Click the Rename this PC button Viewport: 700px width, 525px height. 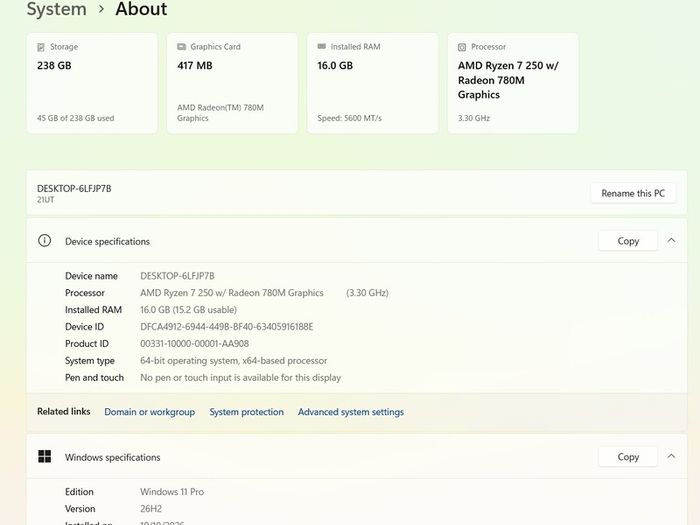[x=633, y=193]
